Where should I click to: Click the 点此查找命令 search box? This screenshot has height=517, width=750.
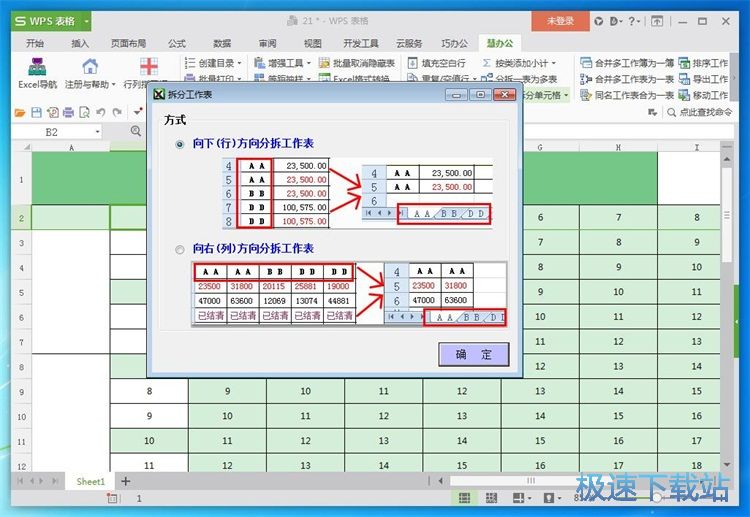pos(700,112)
